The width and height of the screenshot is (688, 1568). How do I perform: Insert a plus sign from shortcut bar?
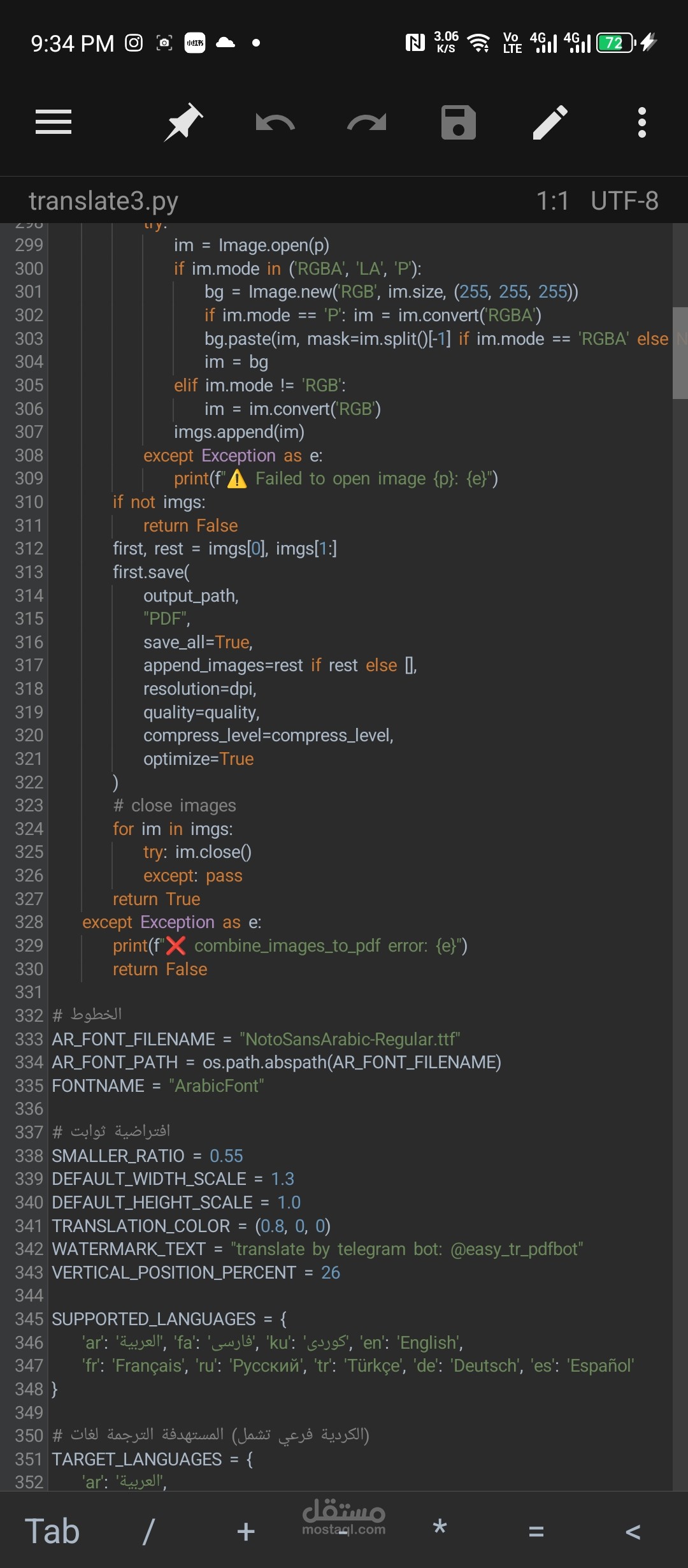pos(246,1531)
